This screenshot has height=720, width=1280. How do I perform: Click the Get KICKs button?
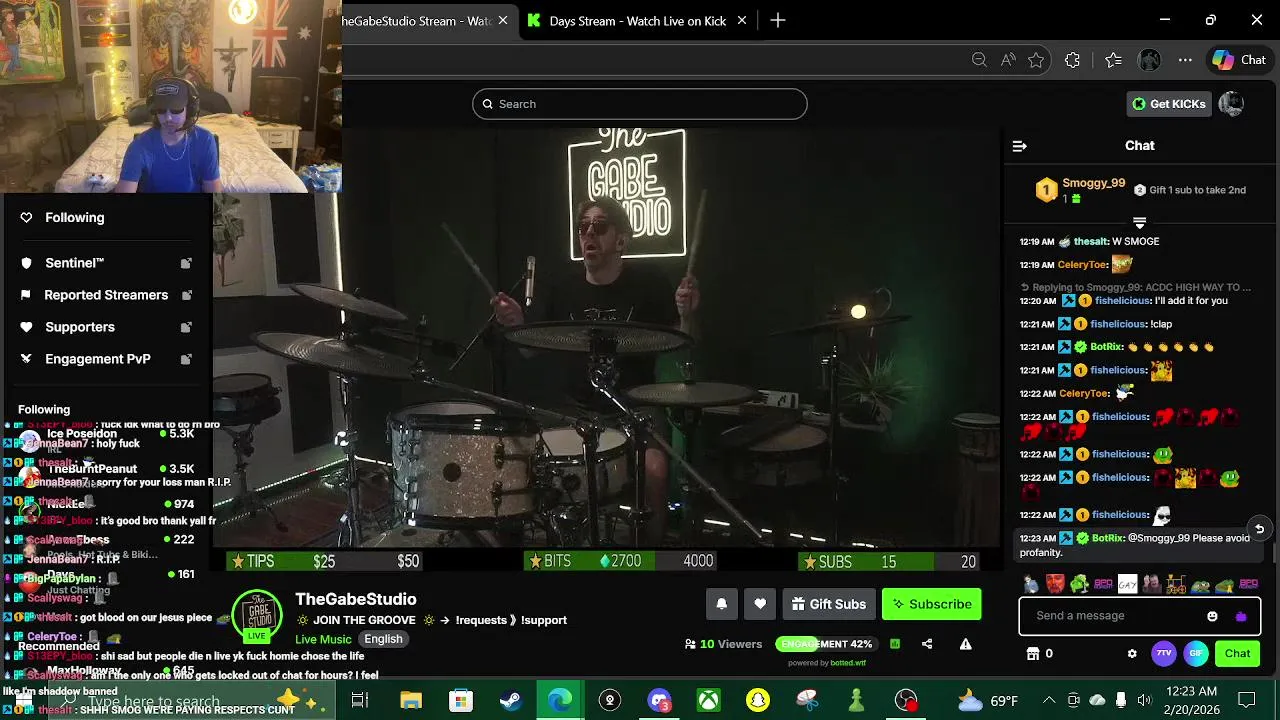point(1168,104)
